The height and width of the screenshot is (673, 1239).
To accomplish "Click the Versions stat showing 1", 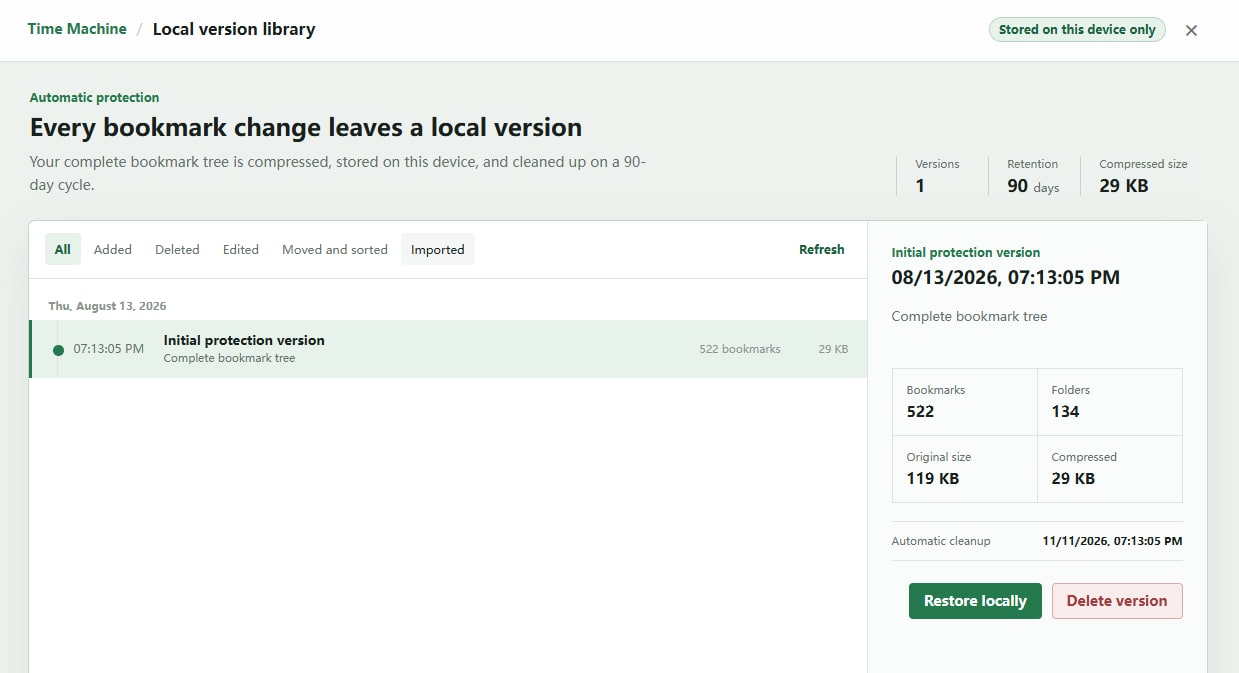I will click(937, 176).
